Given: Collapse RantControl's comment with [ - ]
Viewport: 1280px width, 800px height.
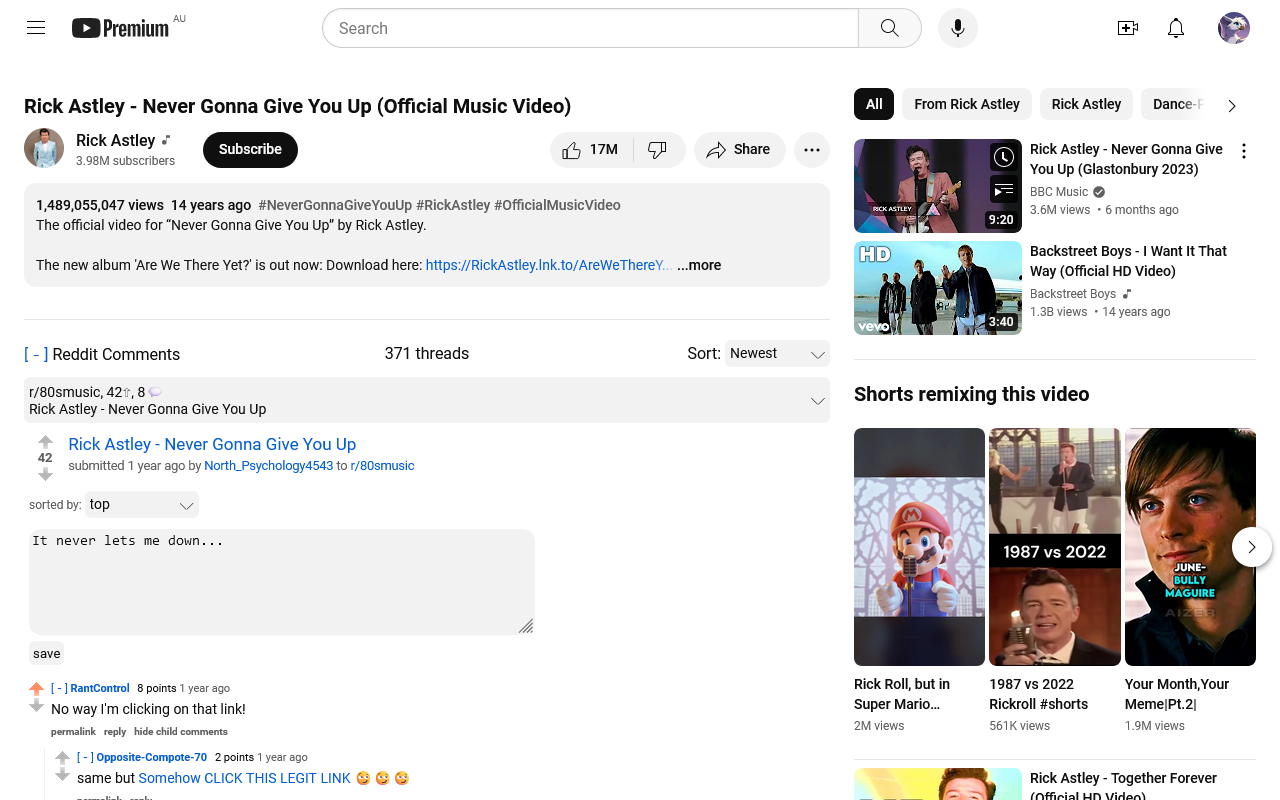Looking at the screenshot, I should click(59, 688).
